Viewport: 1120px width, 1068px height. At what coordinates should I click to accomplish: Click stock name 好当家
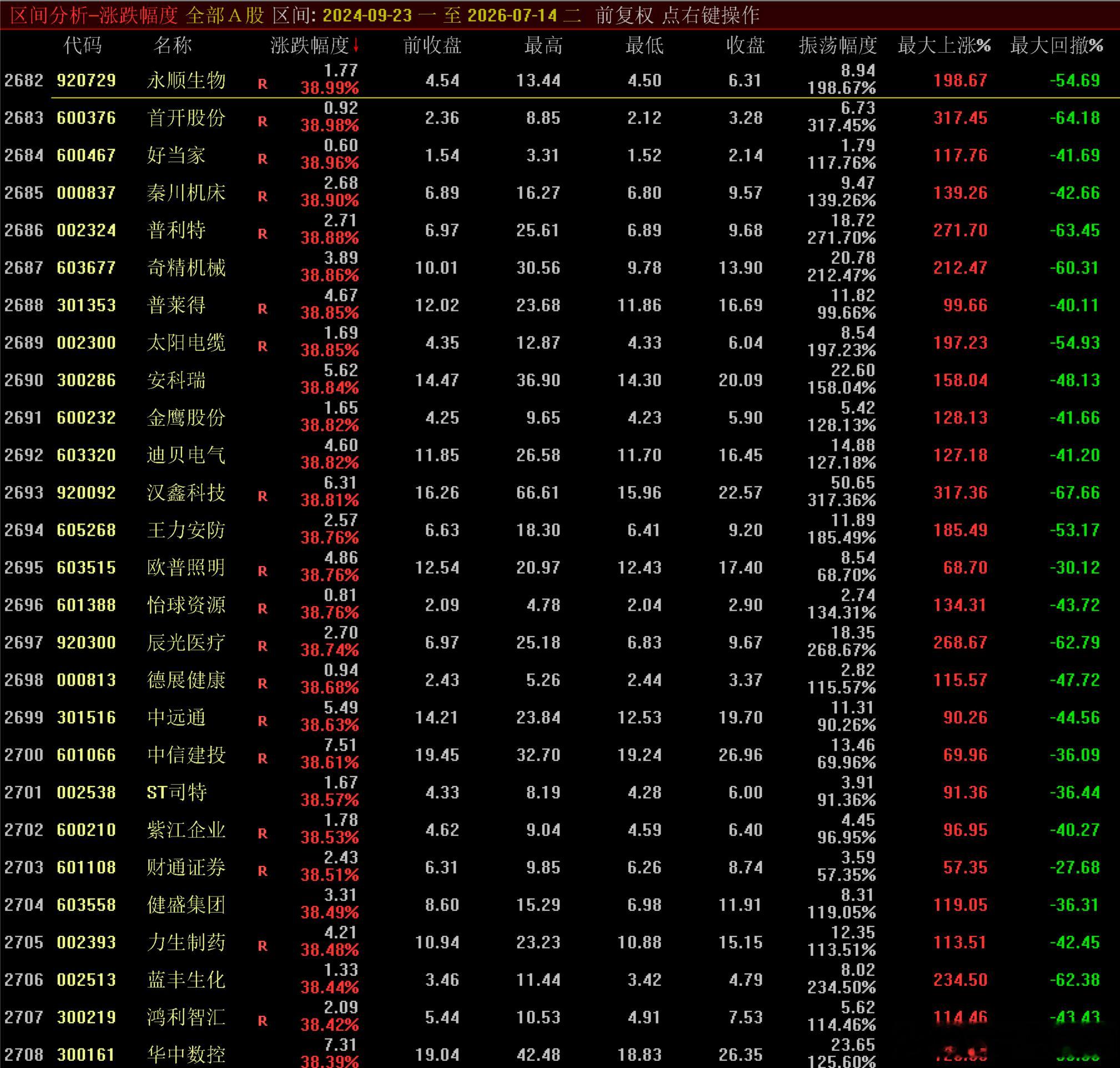click(x=176, y=155)
